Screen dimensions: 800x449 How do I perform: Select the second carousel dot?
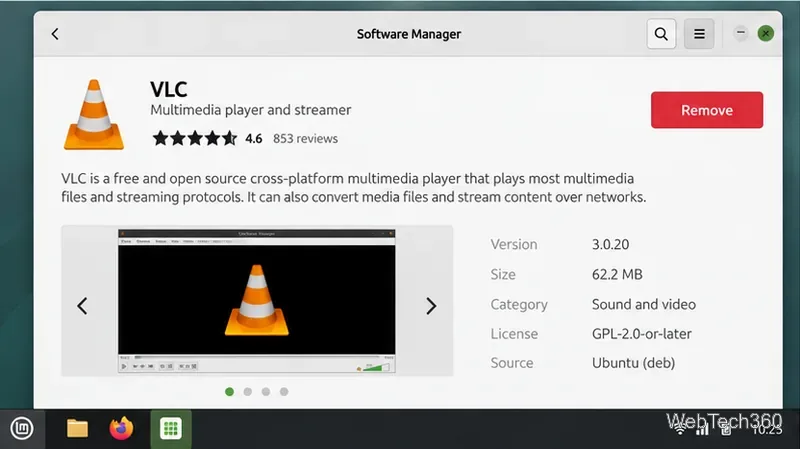[248, 392]
